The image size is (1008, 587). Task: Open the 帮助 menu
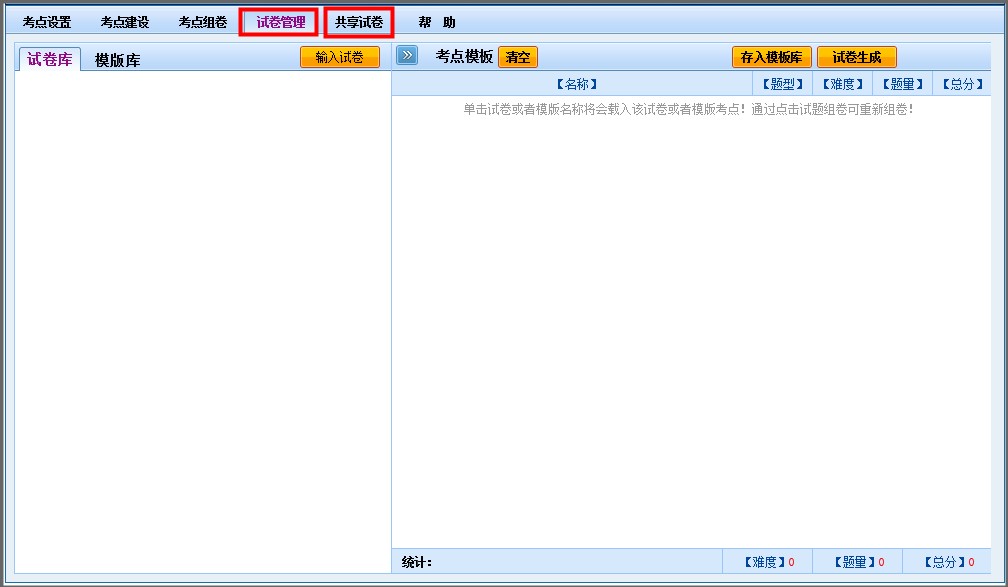click(x=437, y=23)
